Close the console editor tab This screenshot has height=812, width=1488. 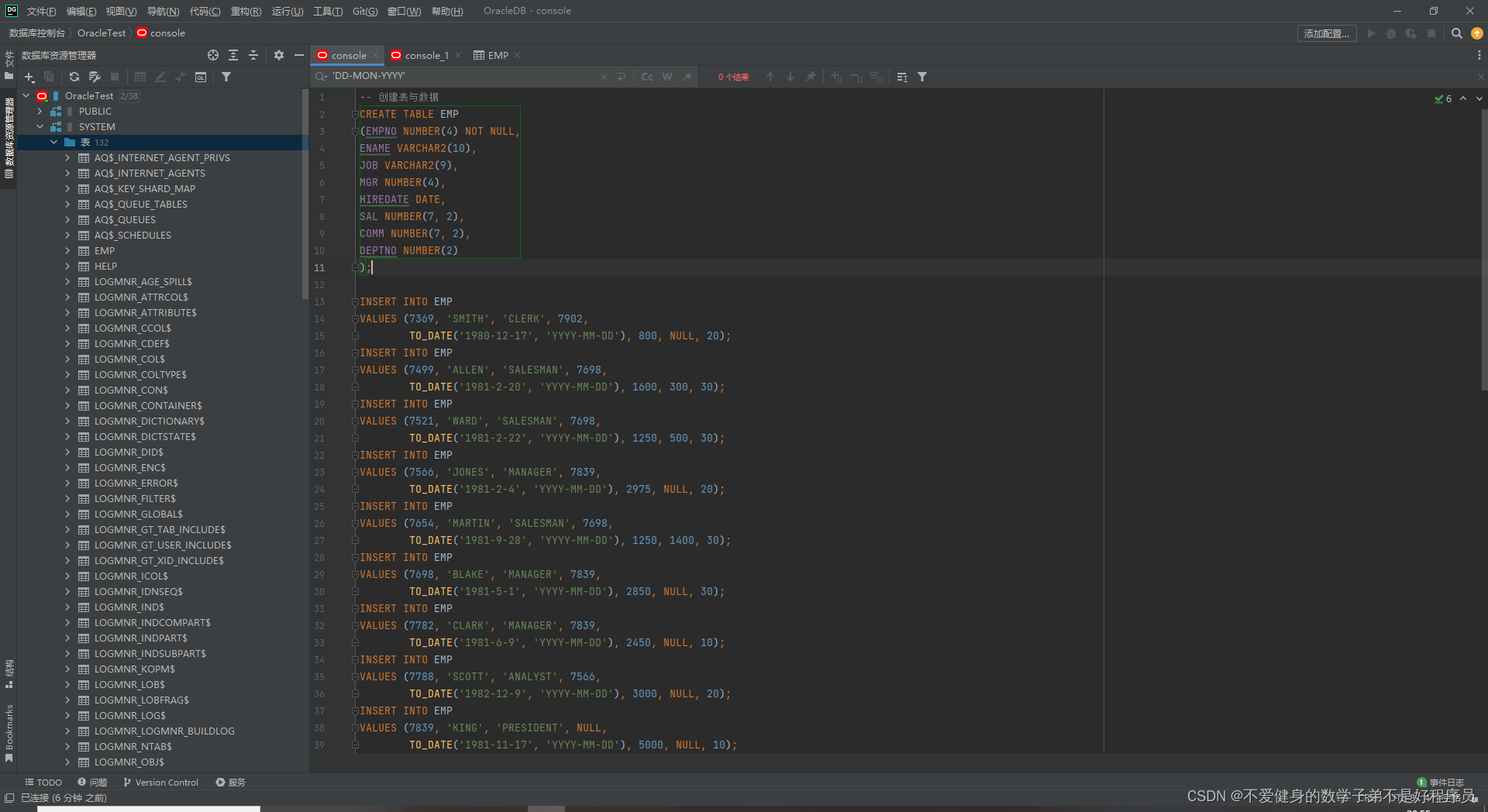point(375,55)
